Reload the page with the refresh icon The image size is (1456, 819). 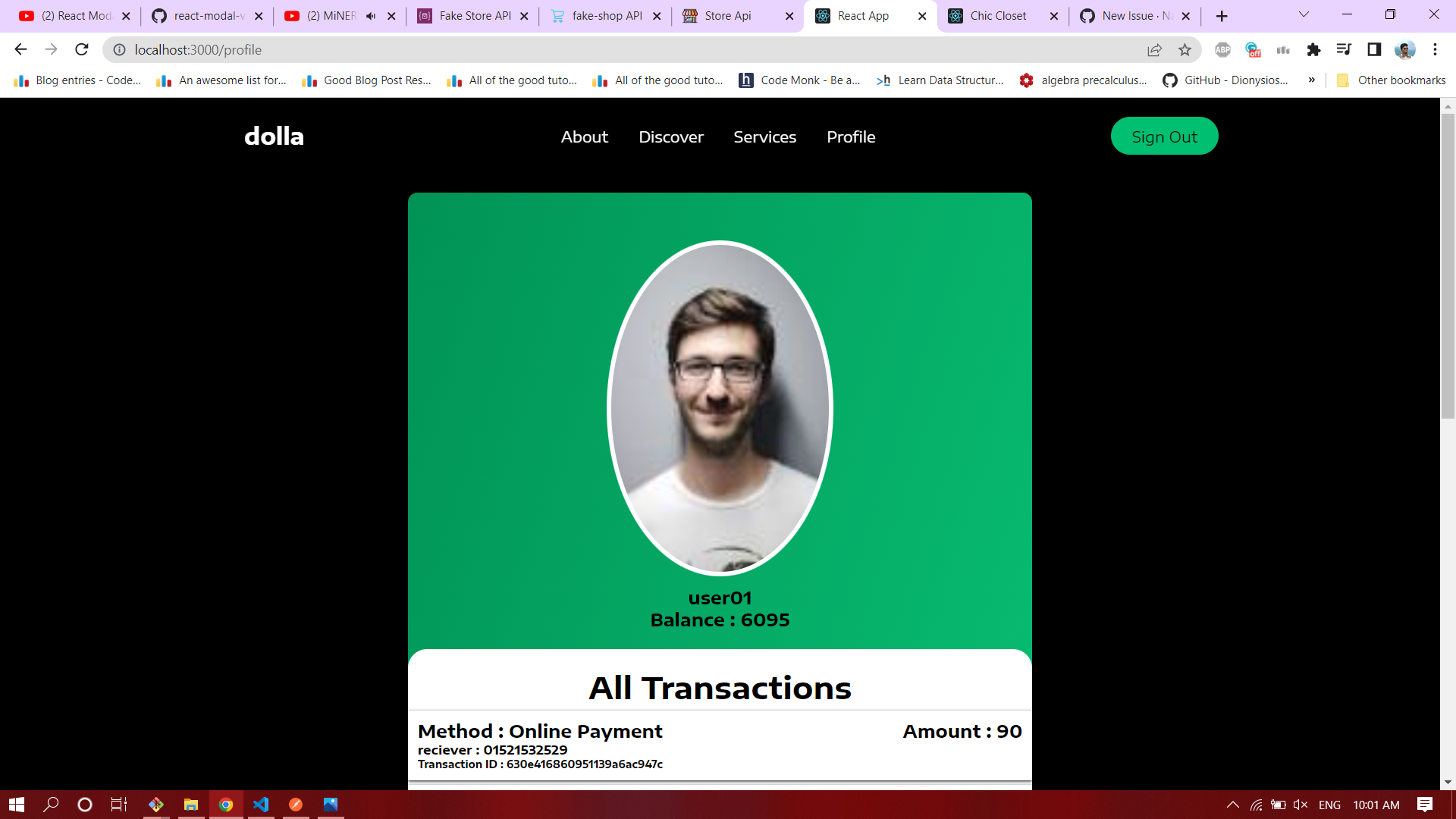point(82,50)
